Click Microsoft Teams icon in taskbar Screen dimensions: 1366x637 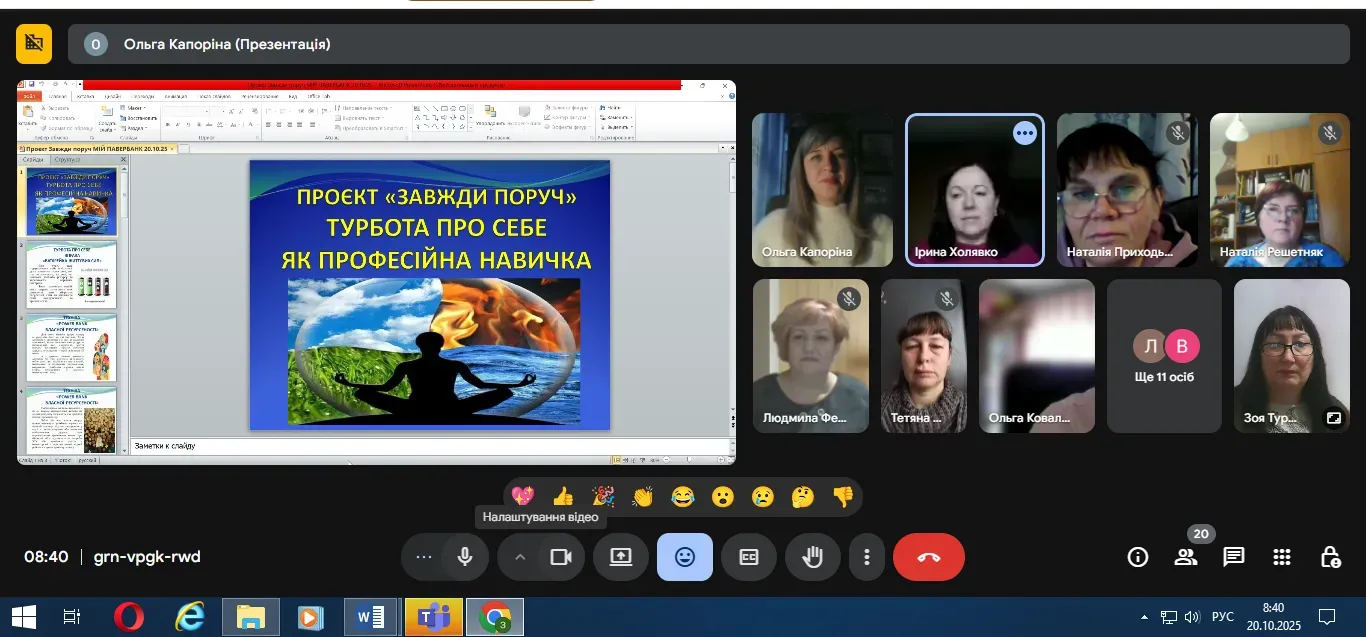(434, 617)
